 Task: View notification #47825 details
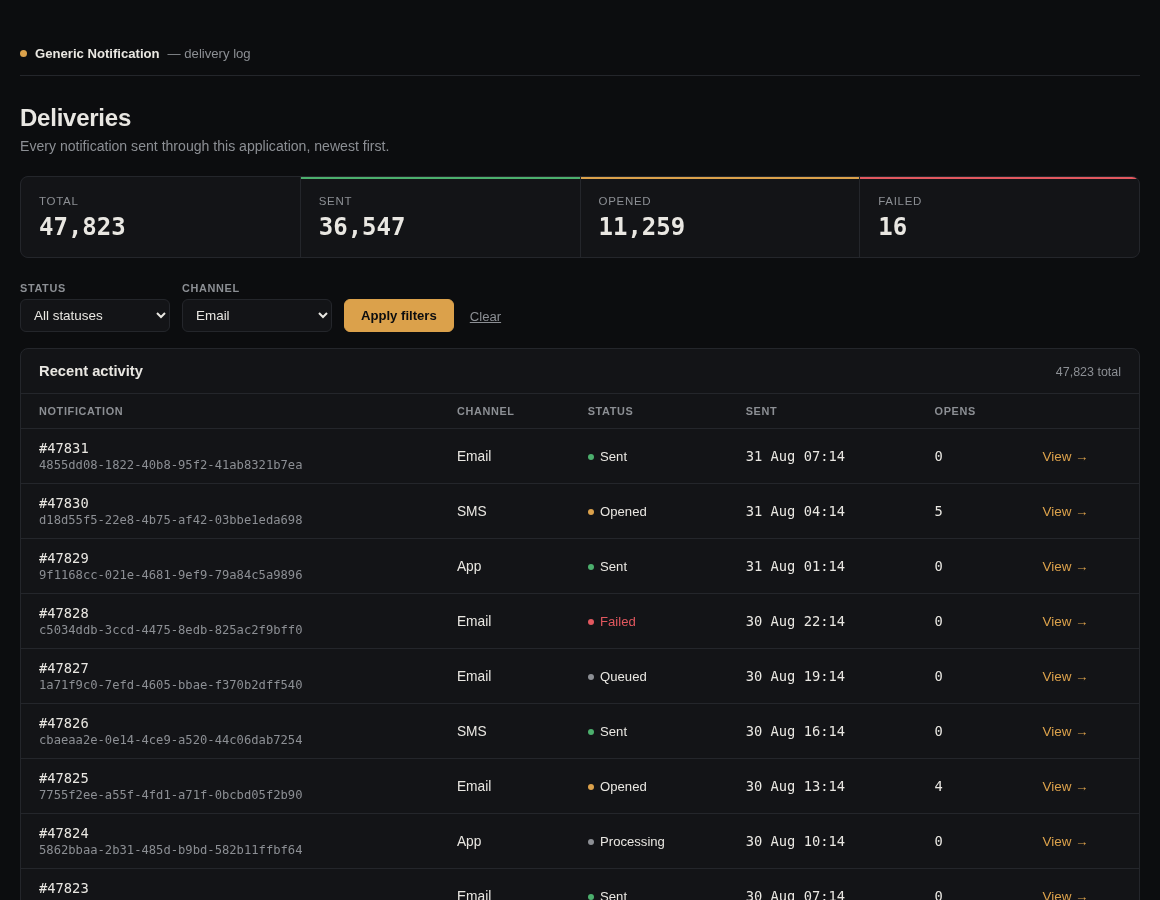1065,787
